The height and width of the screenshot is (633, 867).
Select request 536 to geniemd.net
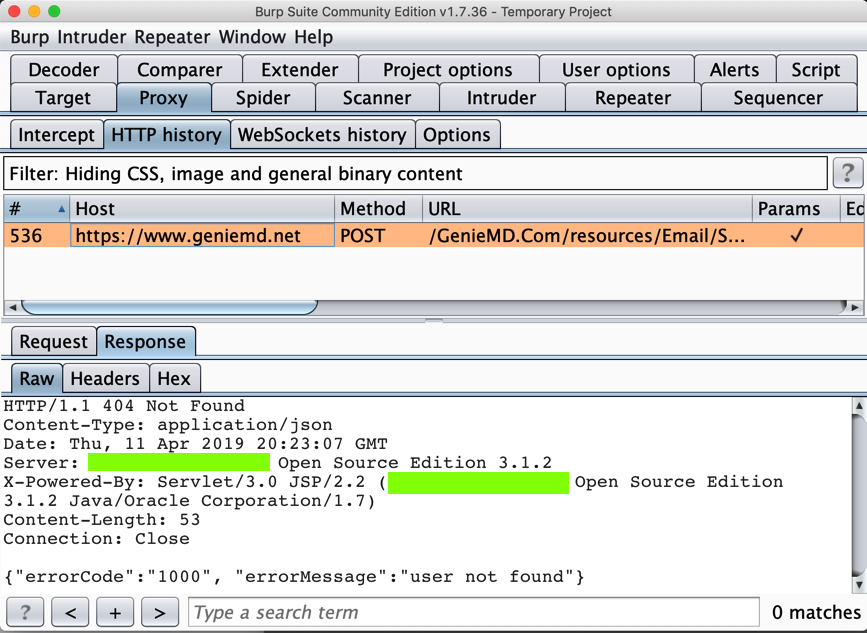[x=400, y=236]
